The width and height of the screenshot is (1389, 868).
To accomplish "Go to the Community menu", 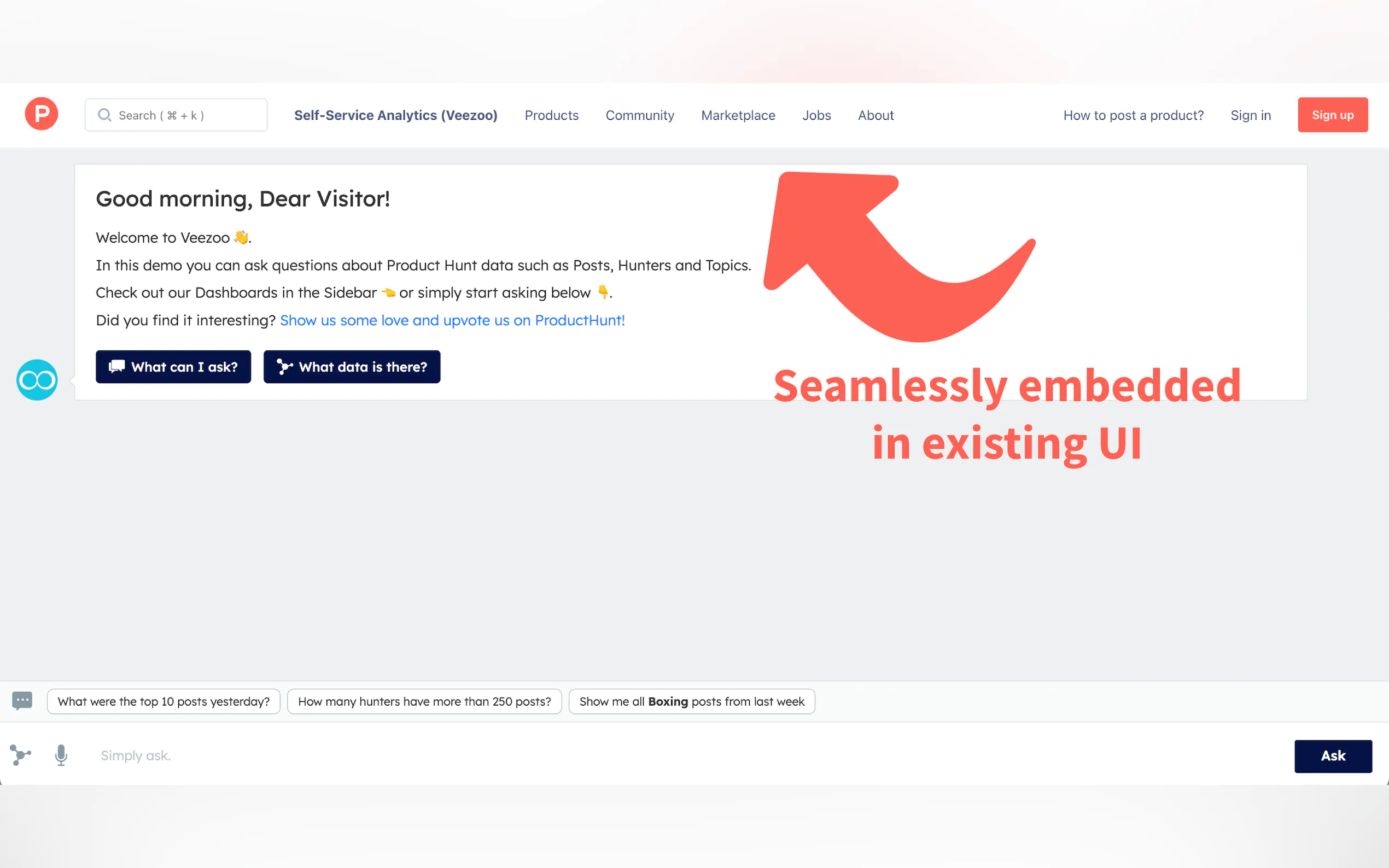I will pos(640,115).
